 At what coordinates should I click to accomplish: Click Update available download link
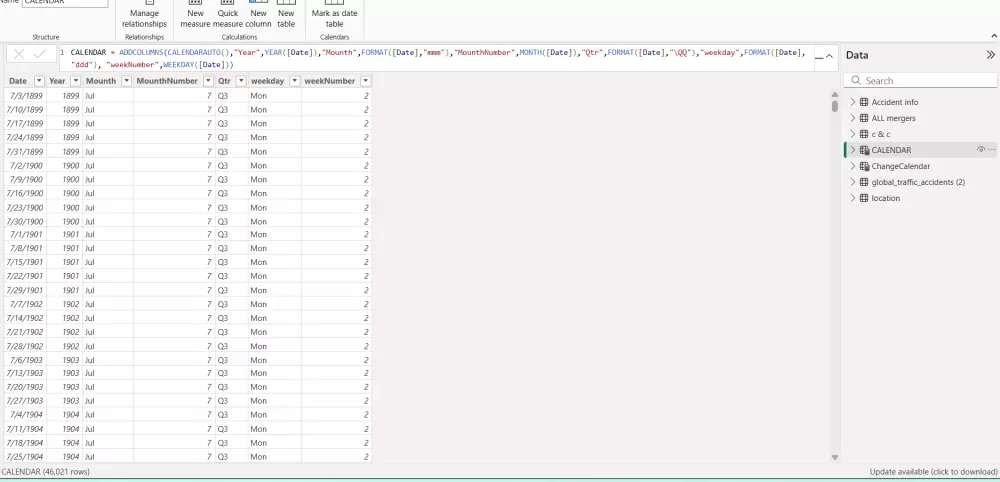(x=933, y=472)
